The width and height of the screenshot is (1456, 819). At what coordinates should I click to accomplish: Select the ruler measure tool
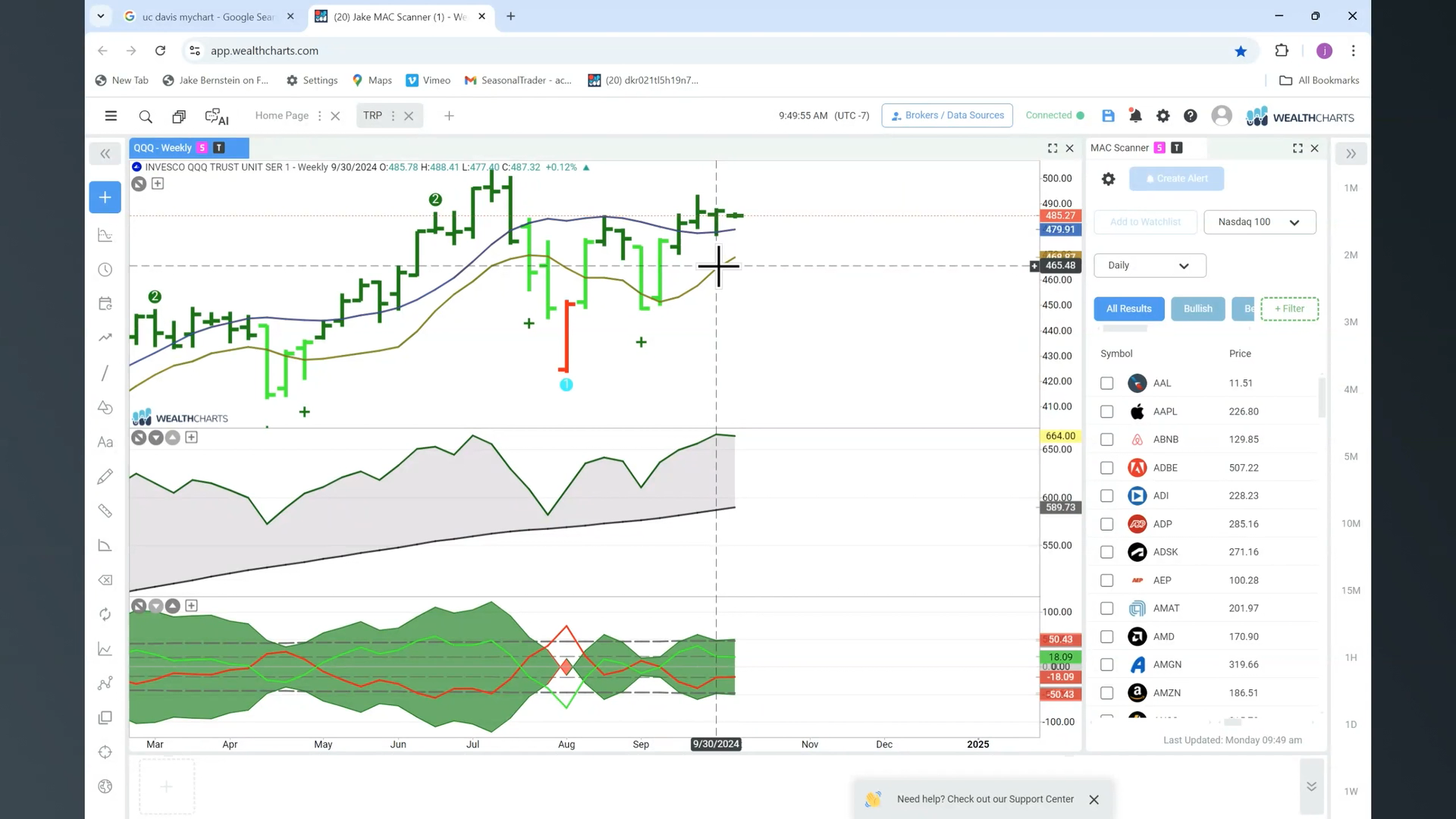tap(105, 511)
